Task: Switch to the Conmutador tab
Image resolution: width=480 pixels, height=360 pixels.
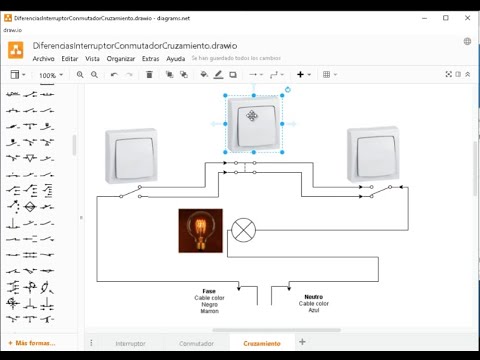Action: click(196, 343)
